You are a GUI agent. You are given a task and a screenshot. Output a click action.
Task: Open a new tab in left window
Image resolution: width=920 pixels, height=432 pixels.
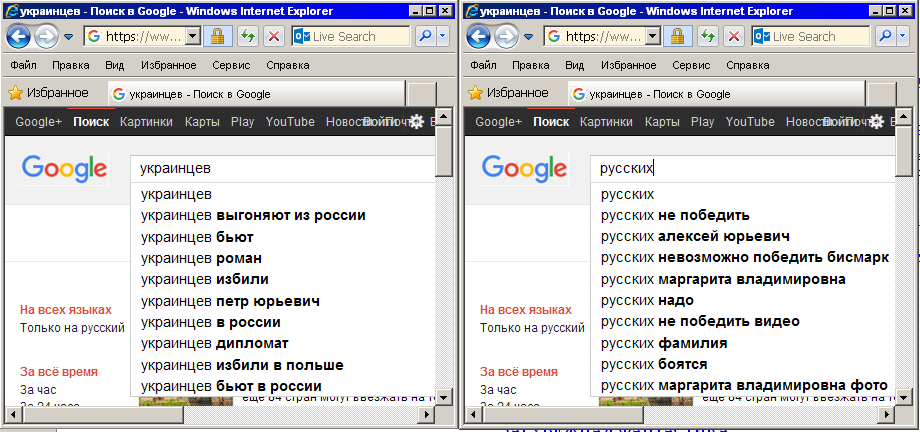tap(421, 94)
